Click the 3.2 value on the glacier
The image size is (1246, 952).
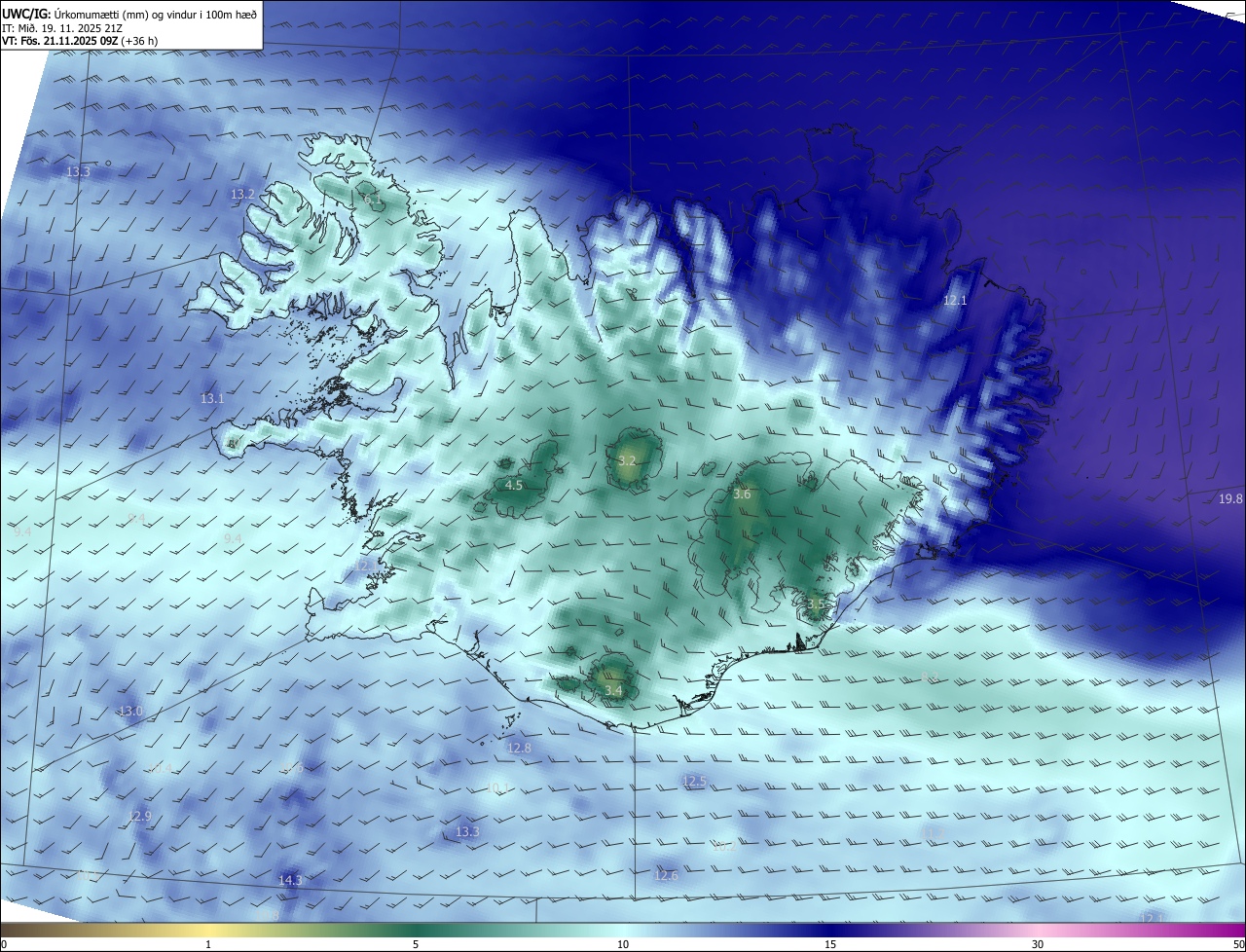627,460
